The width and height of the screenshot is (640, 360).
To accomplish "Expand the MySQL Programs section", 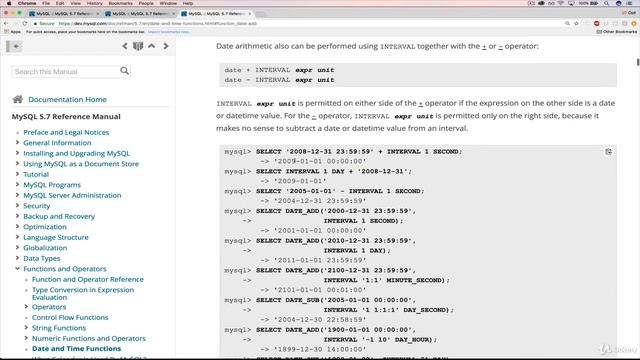I will [x=17, y=184].
